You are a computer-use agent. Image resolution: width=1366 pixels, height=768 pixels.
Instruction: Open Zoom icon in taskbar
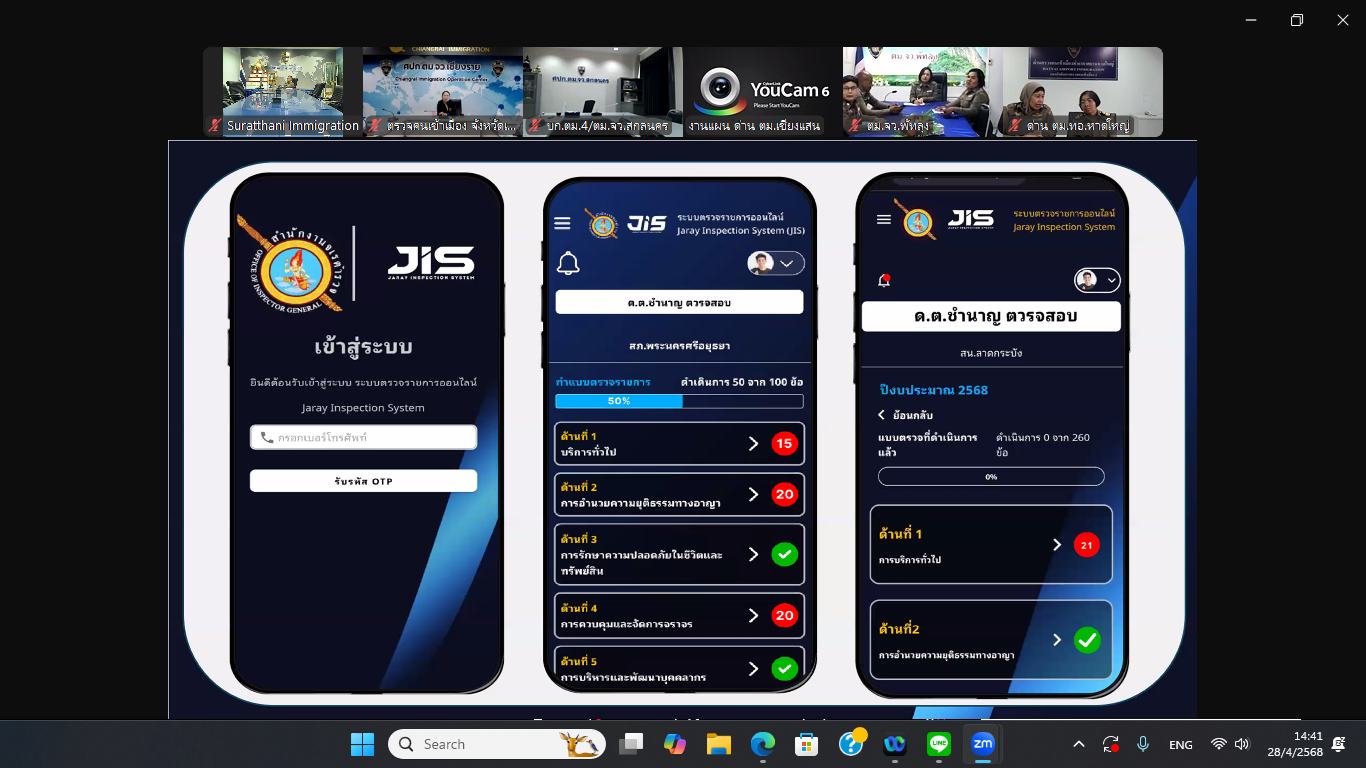tap(983, 744)
